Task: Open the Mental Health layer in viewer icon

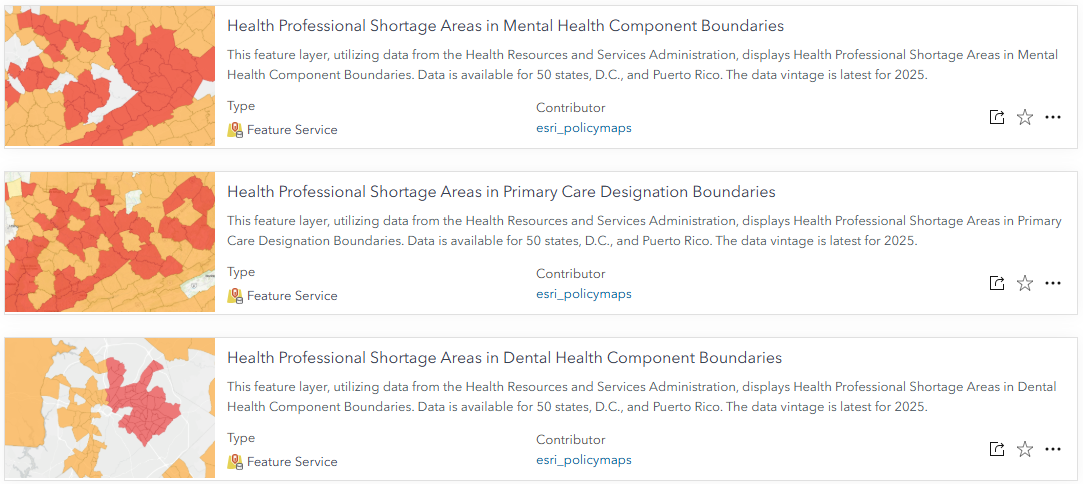Action: [x=996, y=117]
